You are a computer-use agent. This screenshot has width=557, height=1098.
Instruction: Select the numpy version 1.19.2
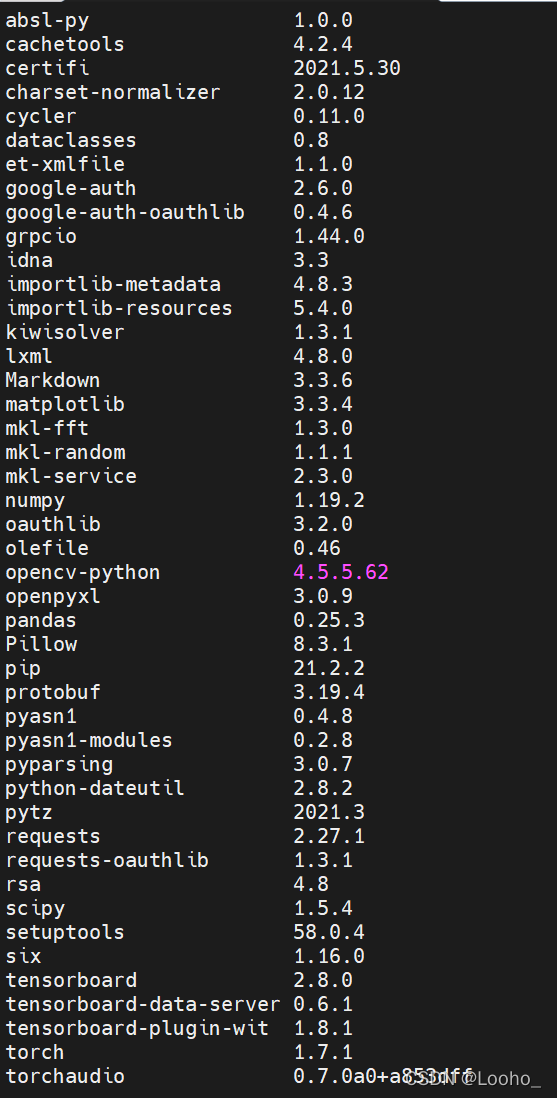pos(329,500)
